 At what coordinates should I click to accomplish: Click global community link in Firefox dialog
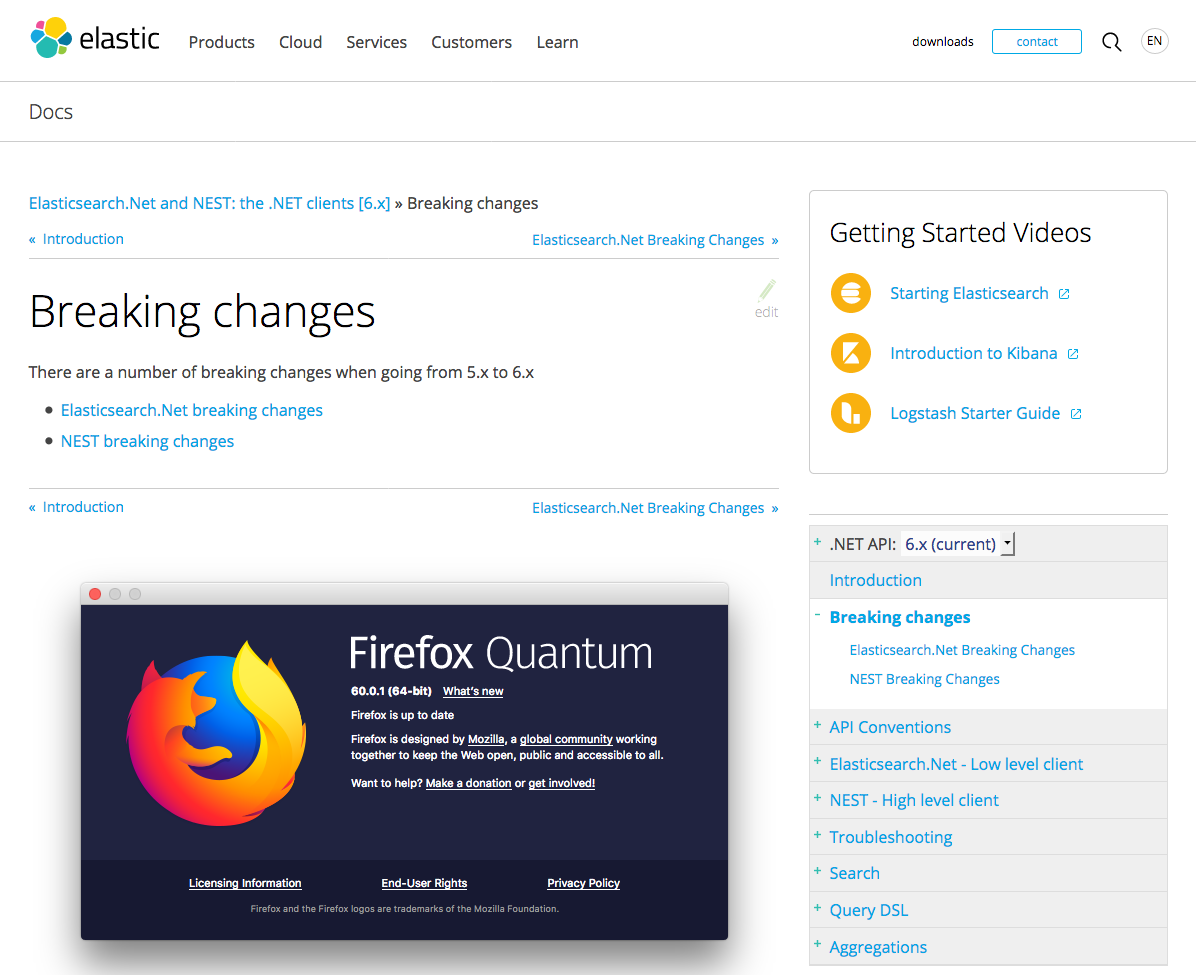point(566,739)
